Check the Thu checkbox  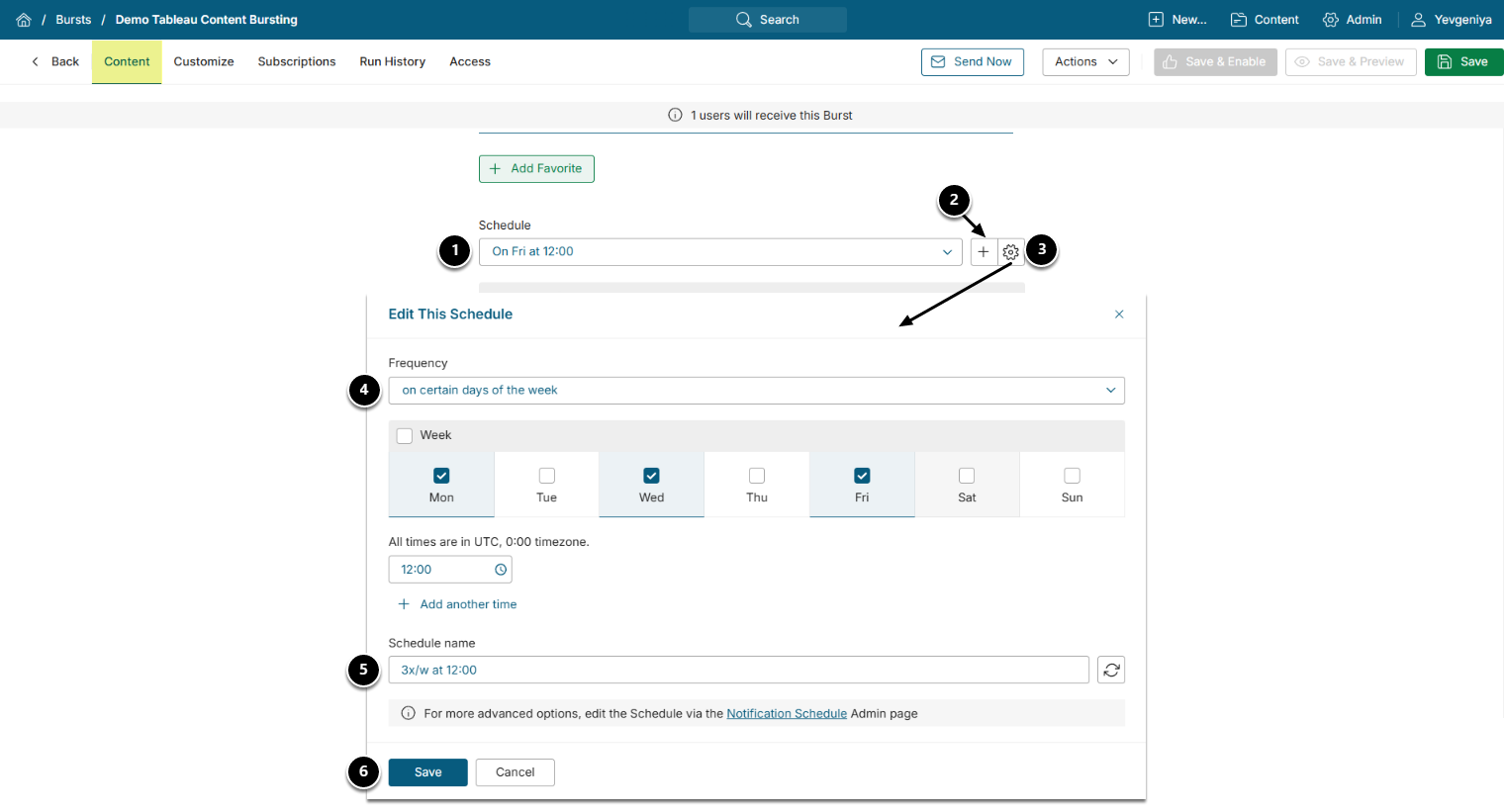tap(757, 476)
